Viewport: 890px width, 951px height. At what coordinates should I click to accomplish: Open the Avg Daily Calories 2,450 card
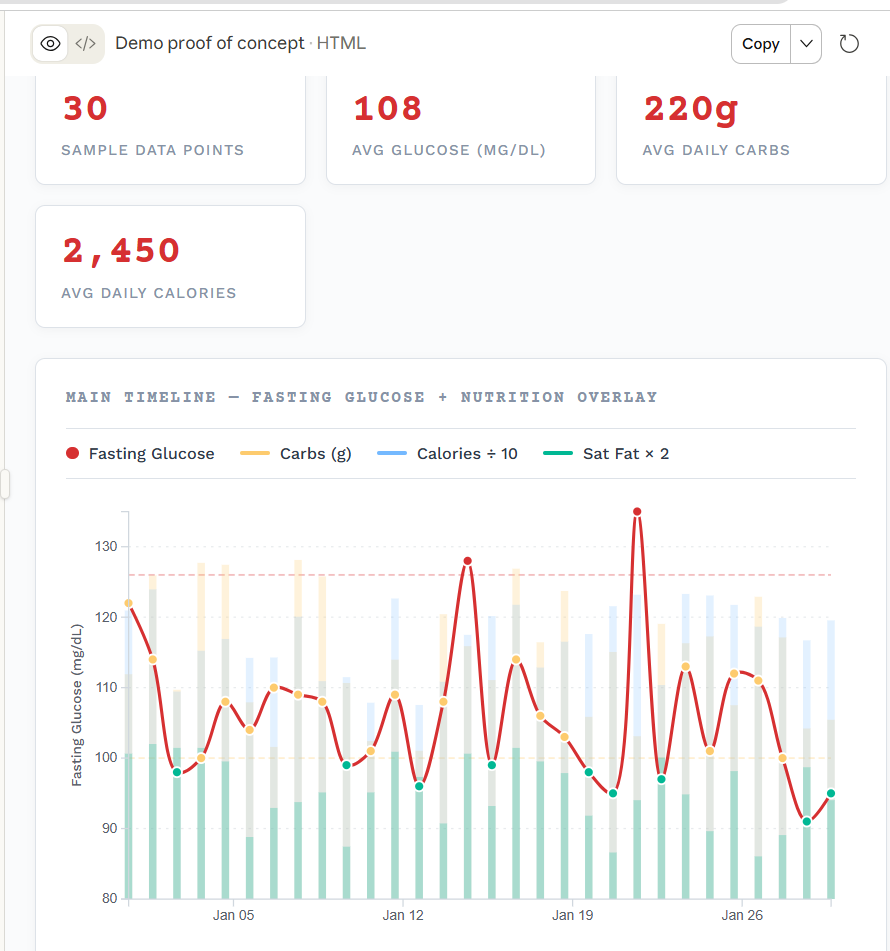pyautogui.click(x=170, y=266)
